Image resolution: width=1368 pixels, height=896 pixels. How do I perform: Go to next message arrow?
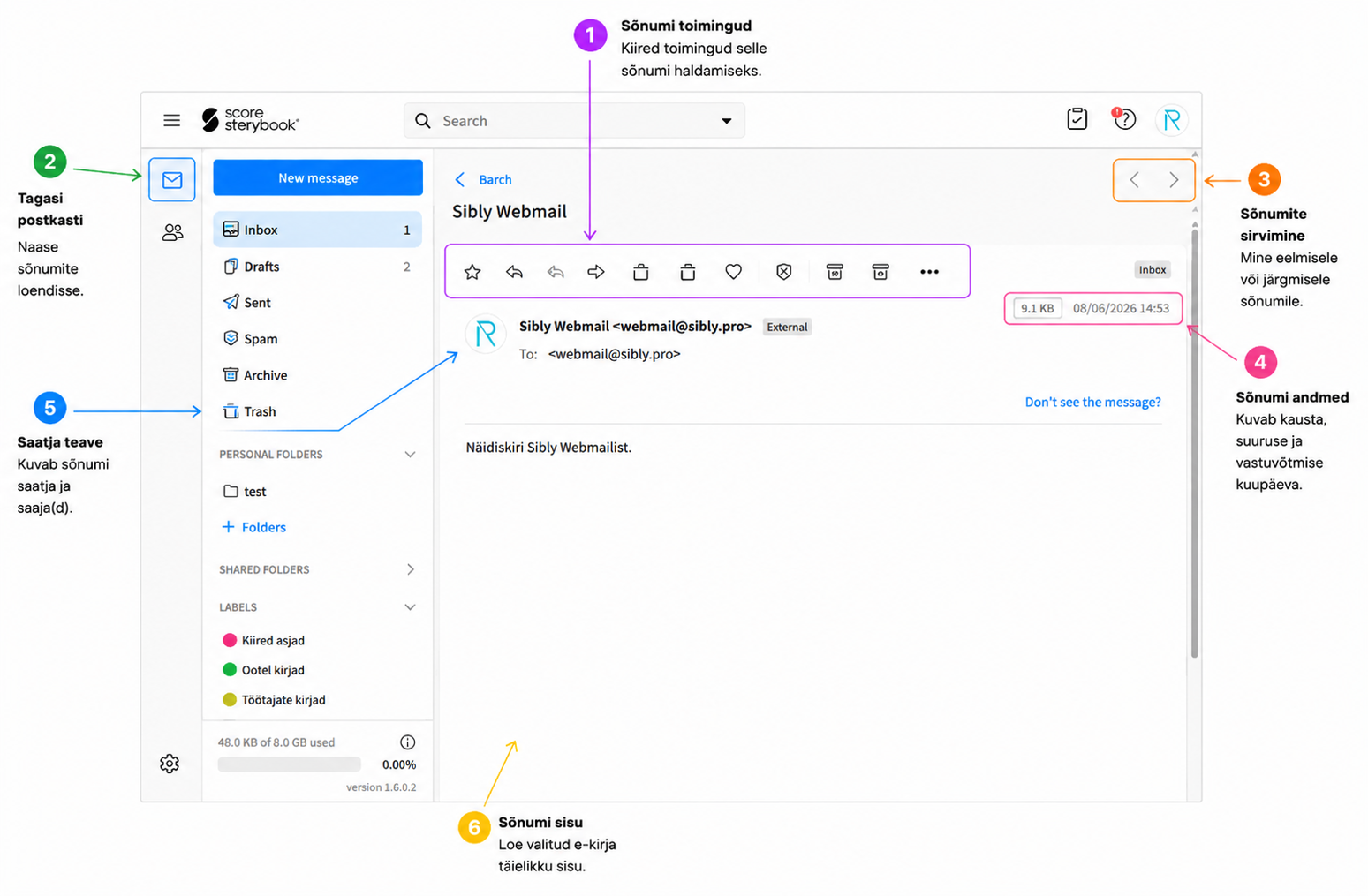pos(1174,180)
